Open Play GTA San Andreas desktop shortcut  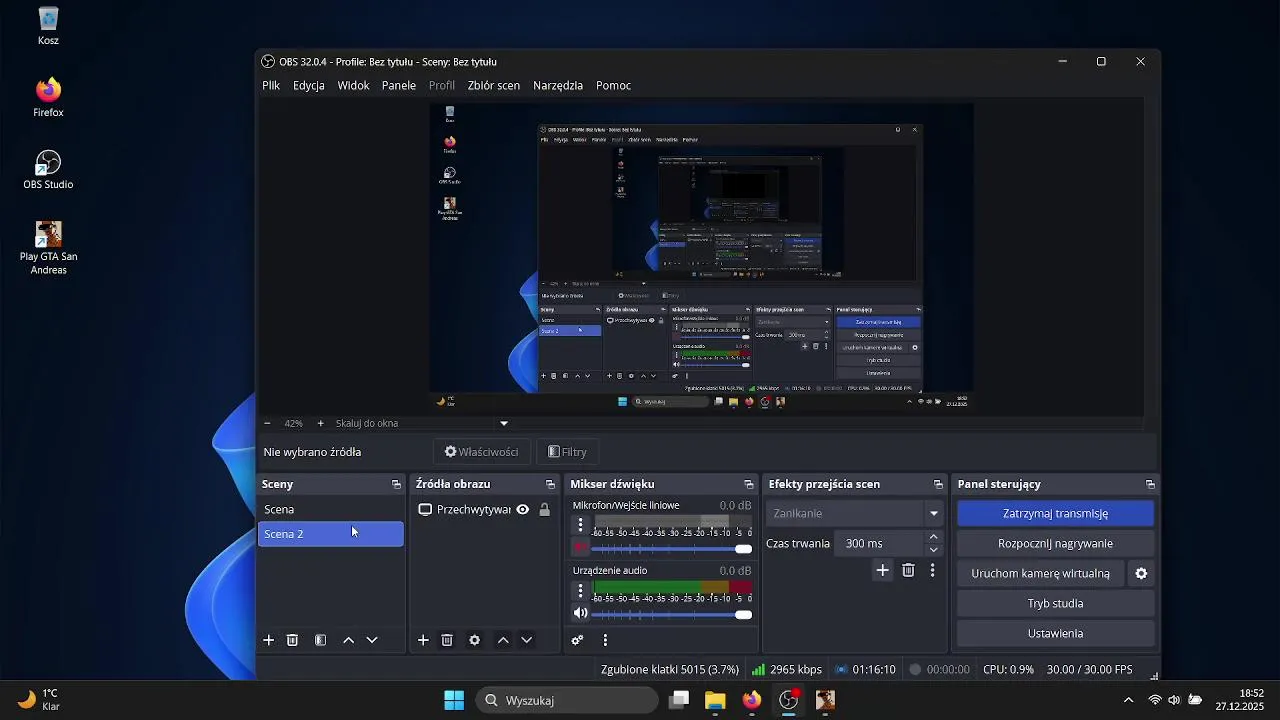click(x=48, y=248)
